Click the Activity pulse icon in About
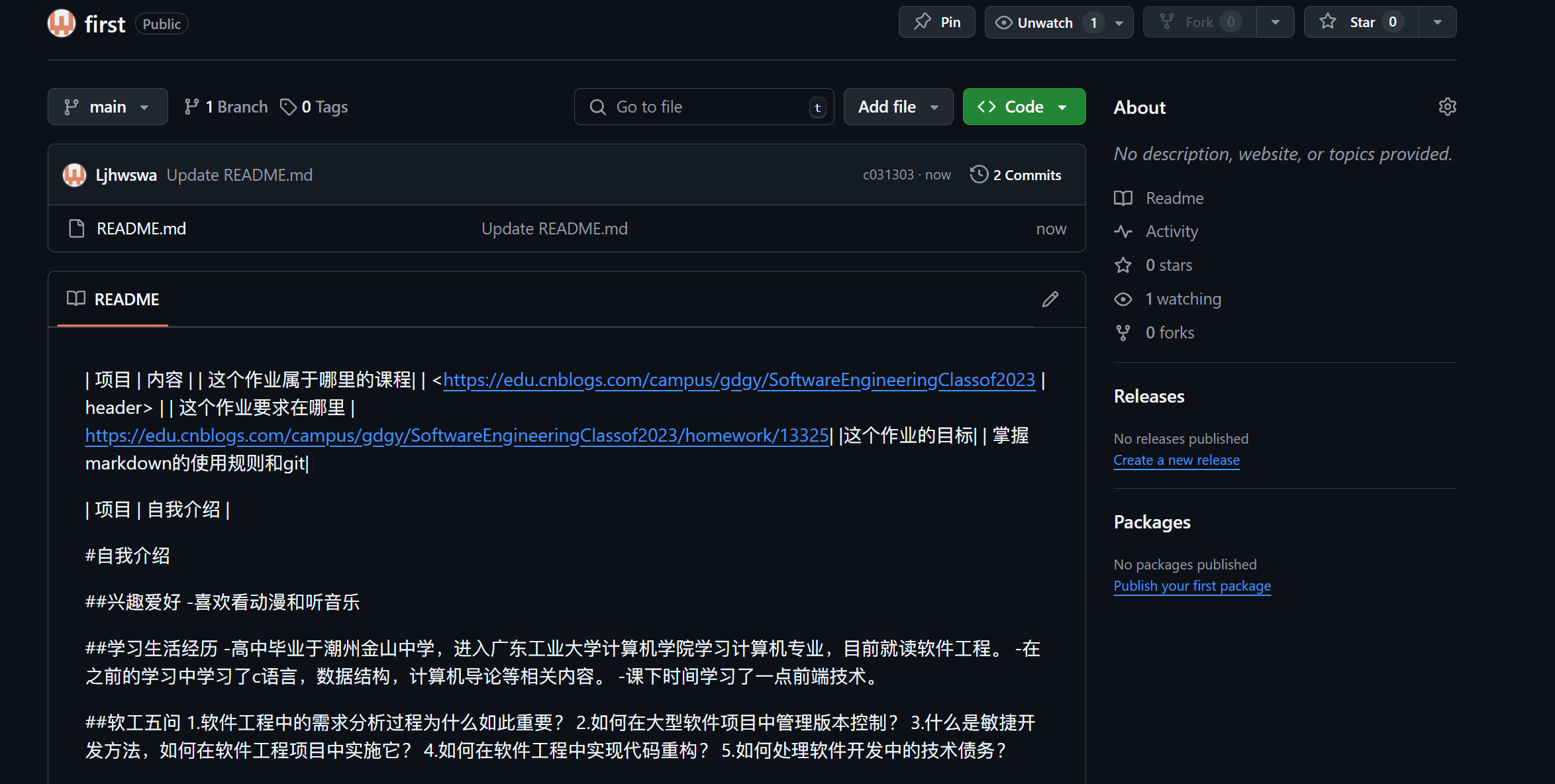This screenshot has height=784, width=1555. point(1123,232)
